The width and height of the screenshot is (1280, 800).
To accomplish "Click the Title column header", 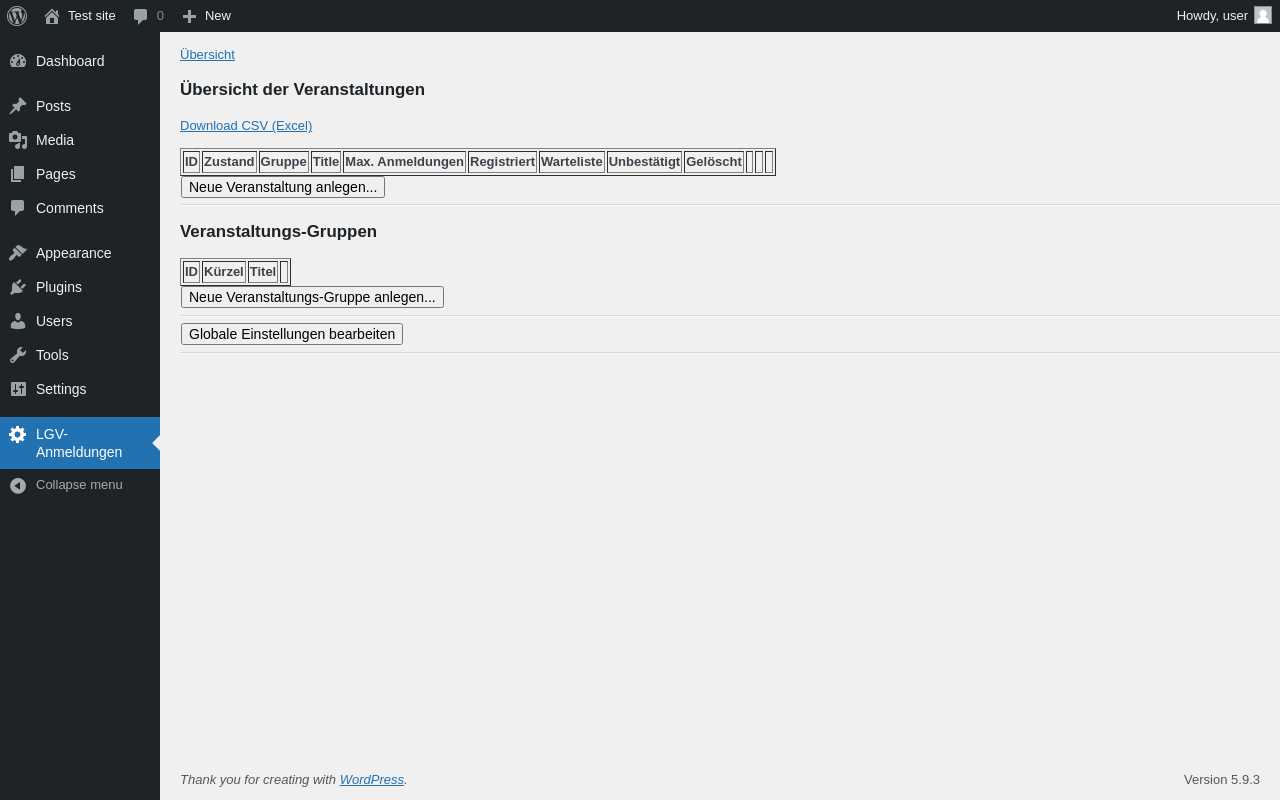I will (x=326, y=162).
